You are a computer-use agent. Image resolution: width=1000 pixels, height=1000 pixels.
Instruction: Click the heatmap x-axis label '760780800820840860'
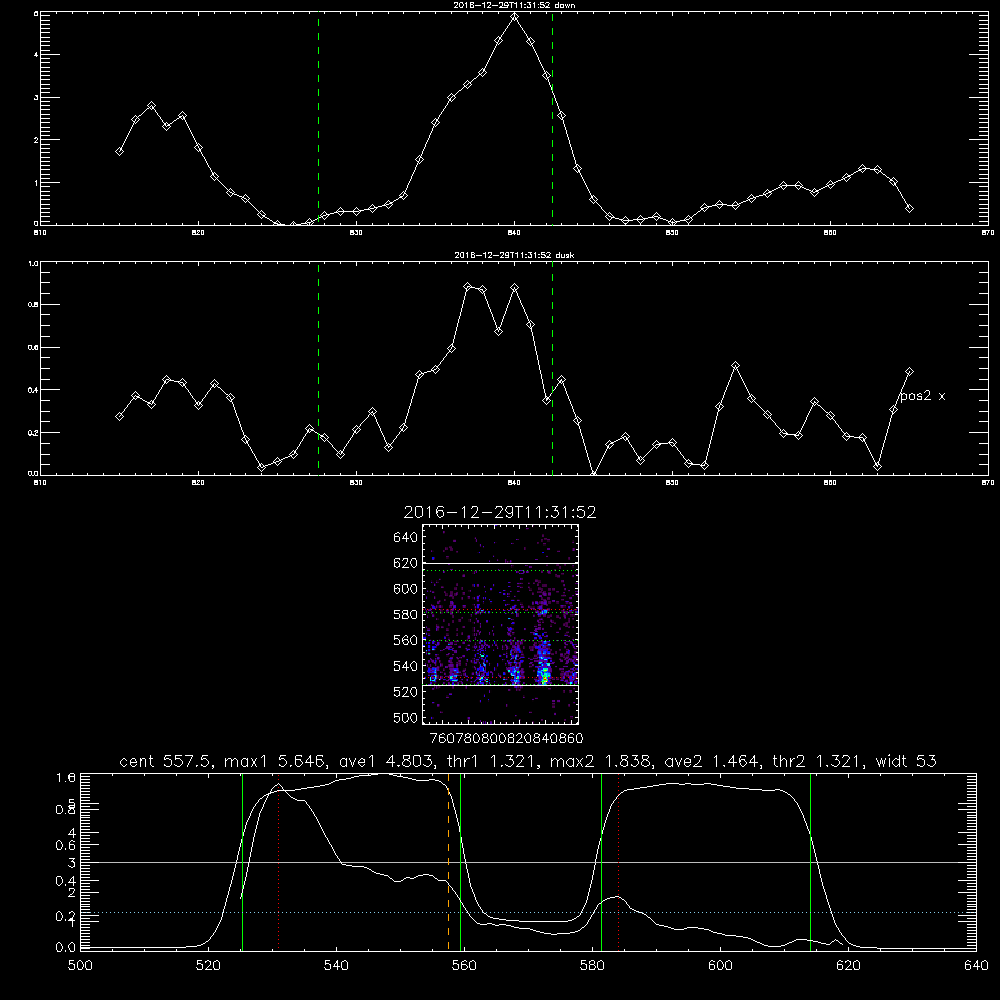(507, 738)
